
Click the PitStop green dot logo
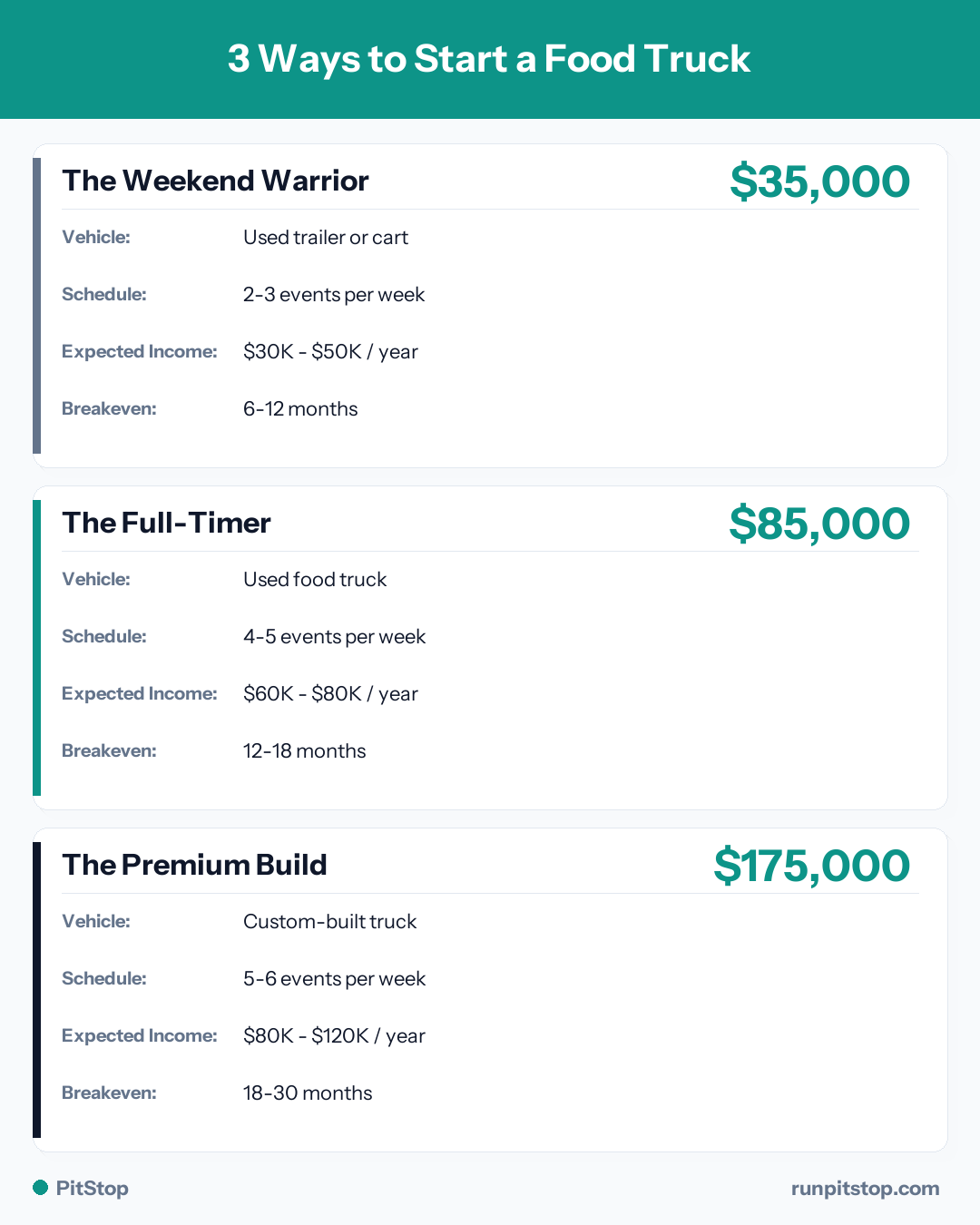40,1188
